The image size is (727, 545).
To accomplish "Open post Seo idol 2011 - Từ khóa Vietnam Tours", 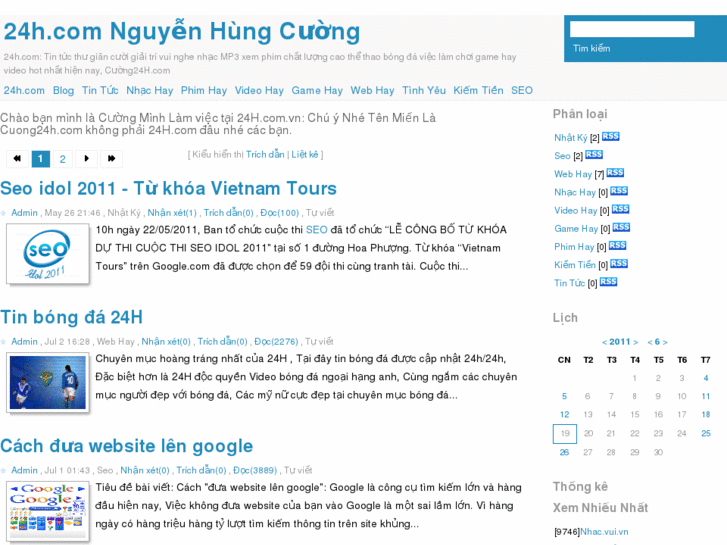I will (x=168, y=188).
